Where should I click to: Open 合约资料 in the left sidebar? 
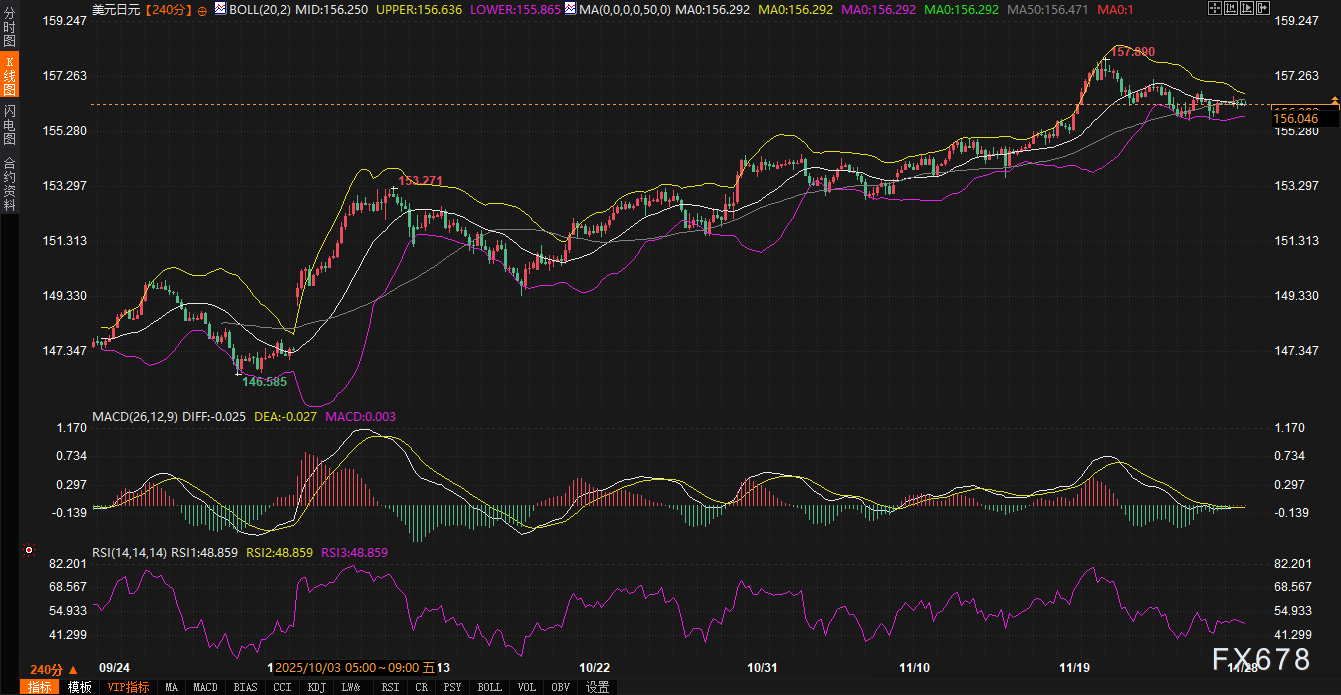(9, 183)
